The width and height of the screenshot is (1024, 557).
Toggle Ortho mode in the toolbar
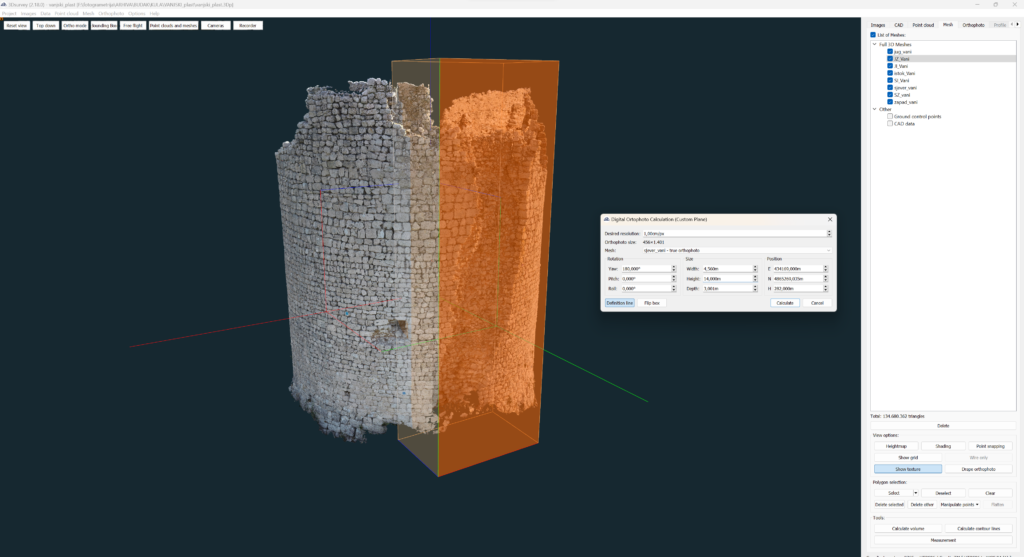click(75, 26)
